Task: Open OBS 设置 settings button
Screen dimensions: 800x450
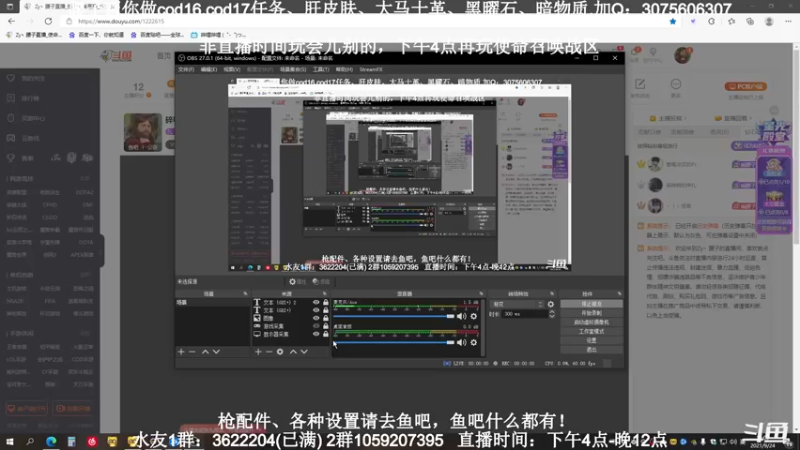Action: click(x=591, y=340)
